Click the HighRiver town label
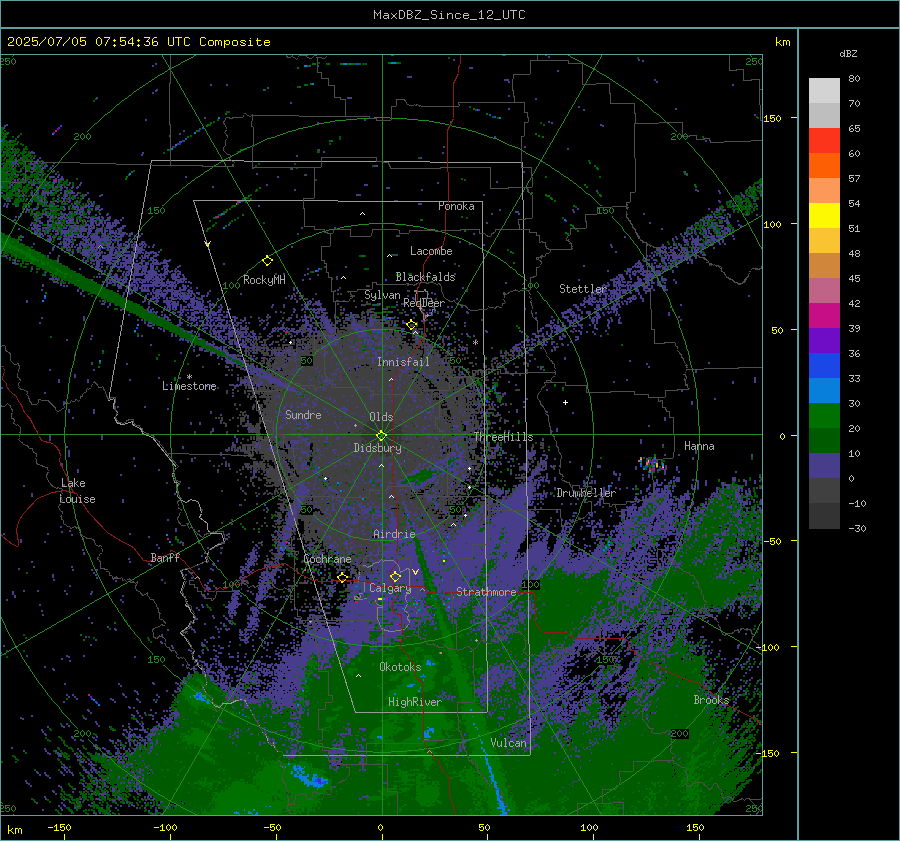 [x=414, y=702]
